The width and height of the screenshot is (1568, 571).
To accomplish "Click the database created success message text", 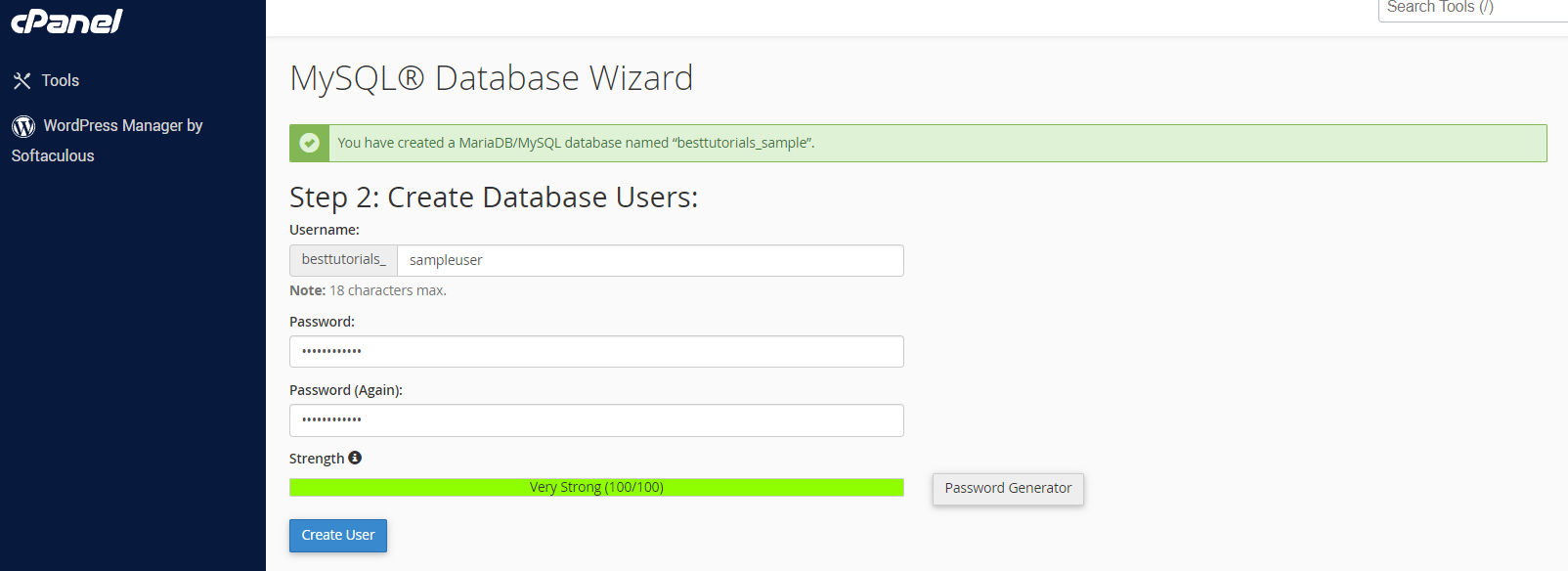I will 576,143.
